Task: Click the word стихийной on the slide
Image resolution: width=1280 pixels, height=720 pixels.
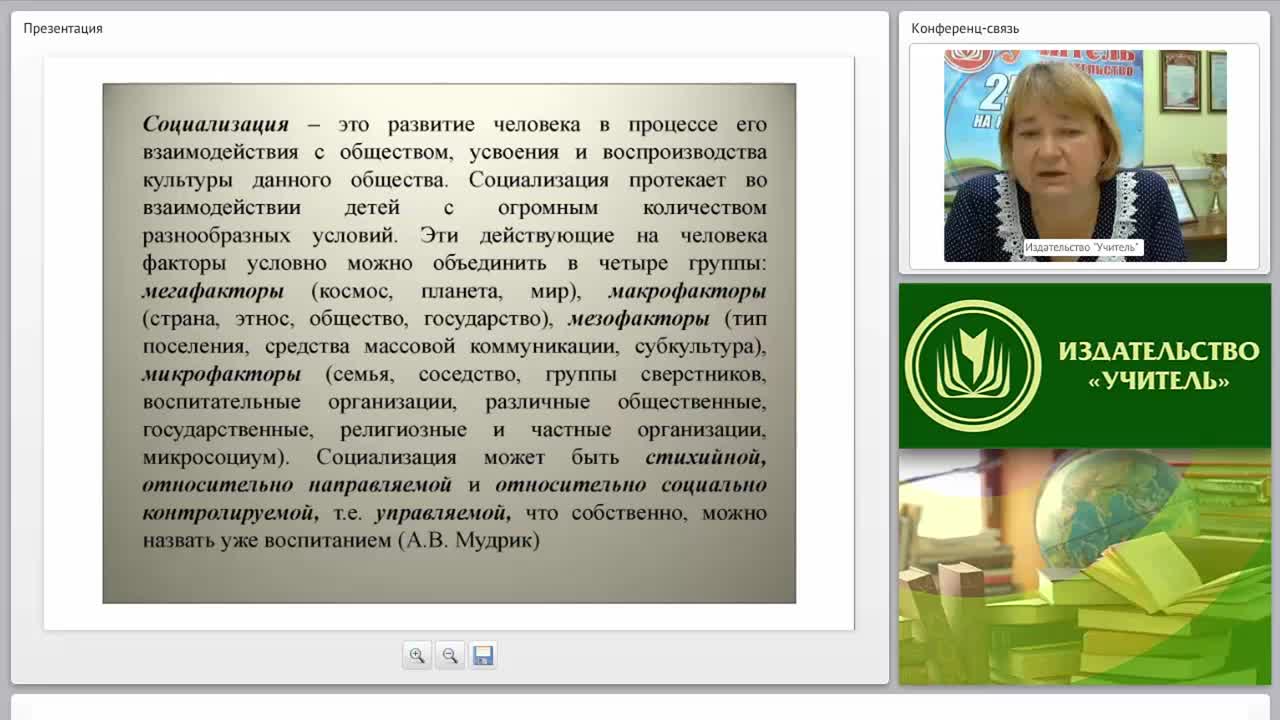Action: 706,458
